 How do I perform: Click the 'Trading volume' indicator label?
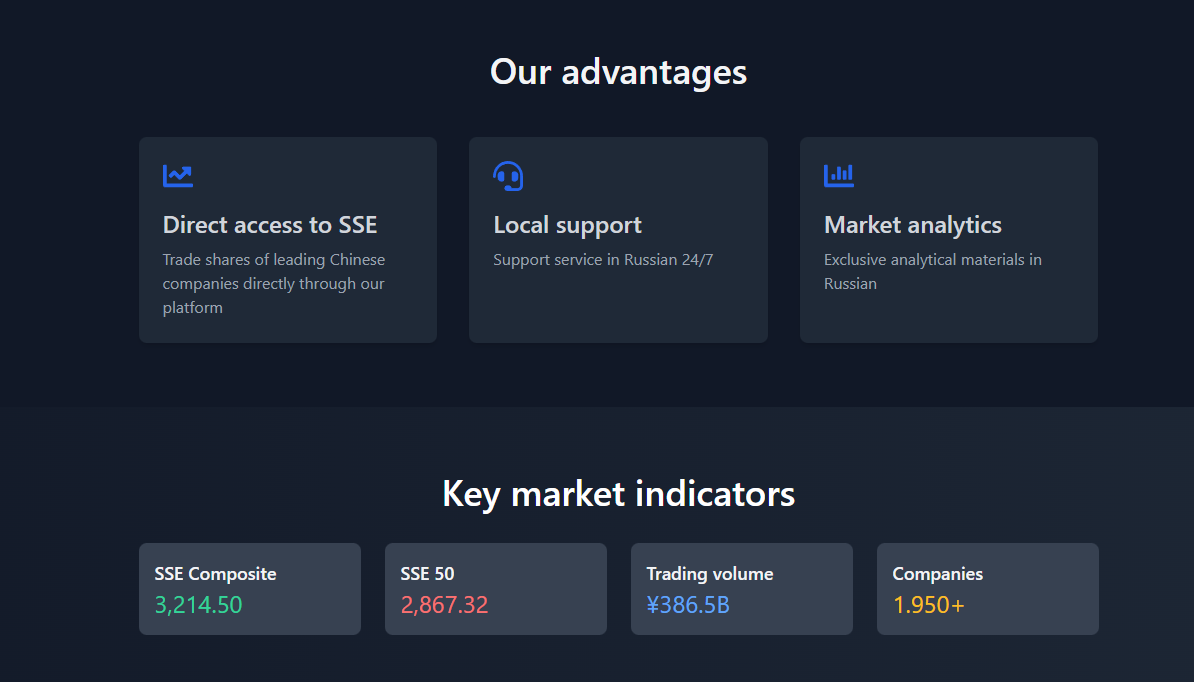(x=709, y=574)
